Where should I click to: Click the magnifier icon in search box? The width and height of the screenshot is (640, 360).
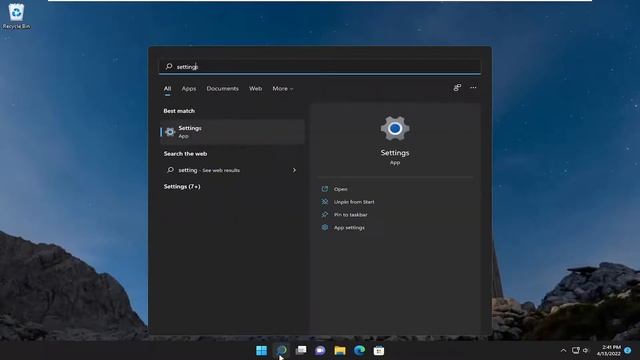pyautogui.click(x=169, y=67)
